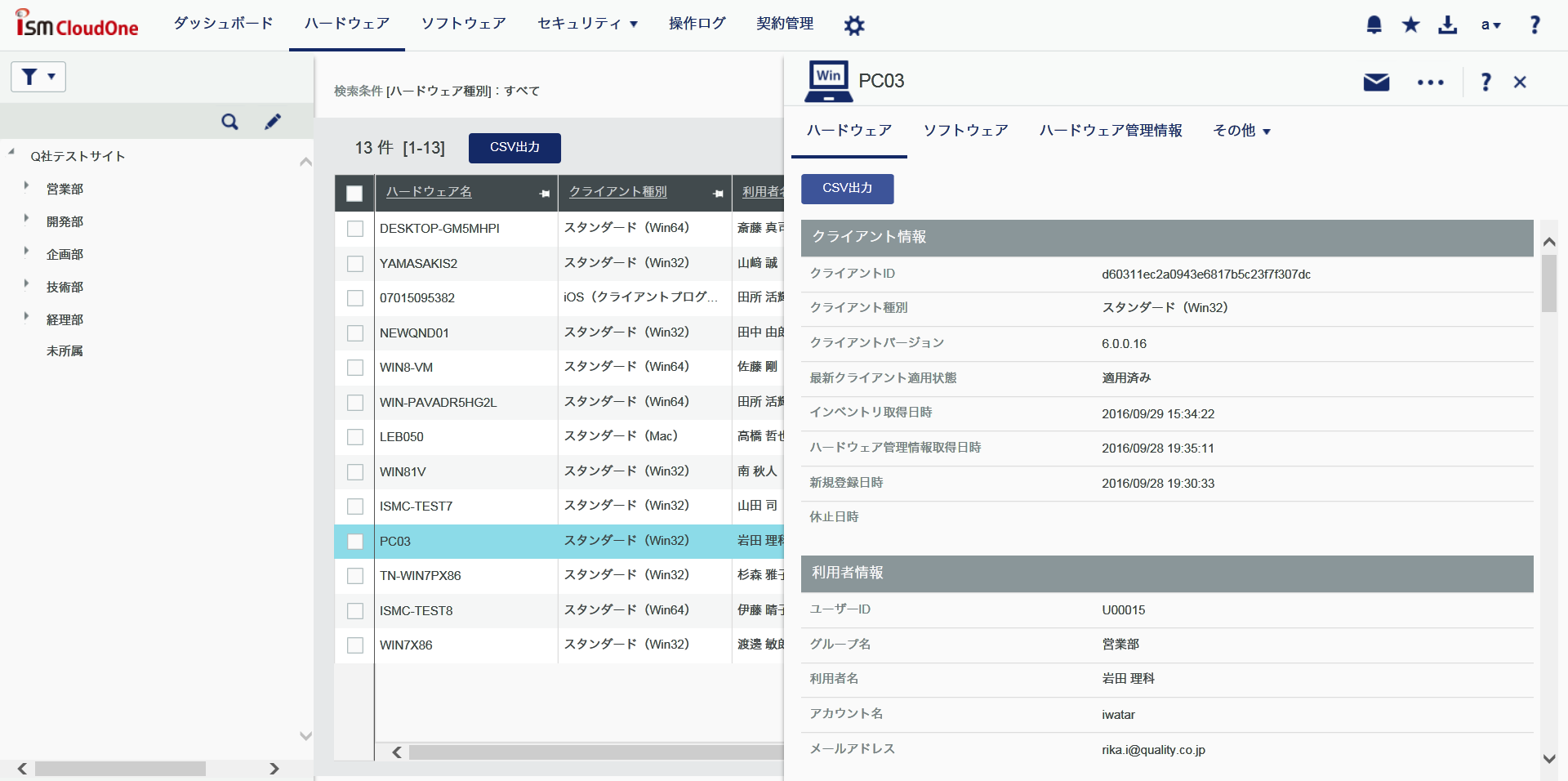The image size is (1568, 781).
Task: Expand the 営業部 tree node
Action: point(27,187)
